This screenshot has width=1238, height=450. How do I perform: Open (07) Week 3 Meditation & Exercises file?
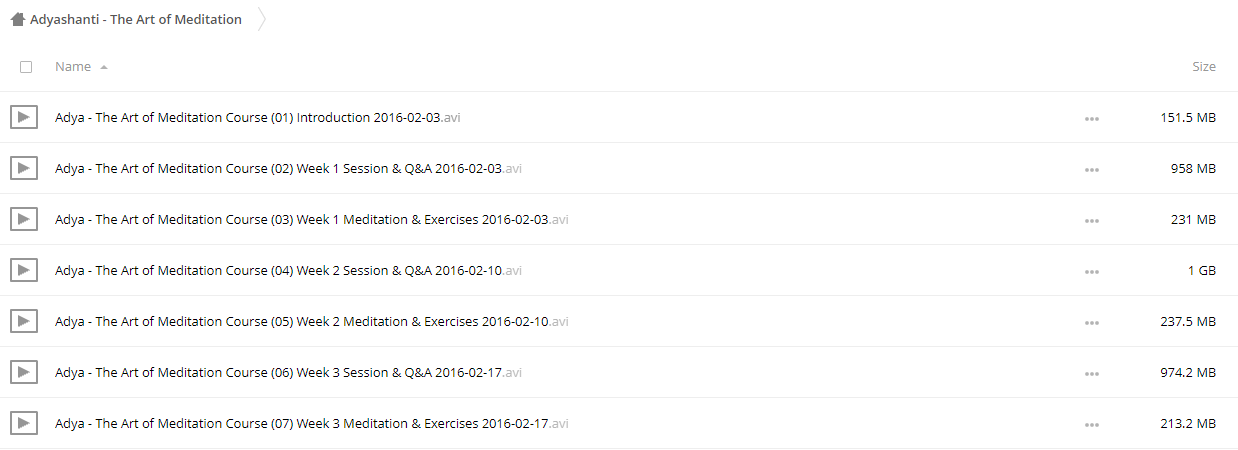[x=312, y=423]
